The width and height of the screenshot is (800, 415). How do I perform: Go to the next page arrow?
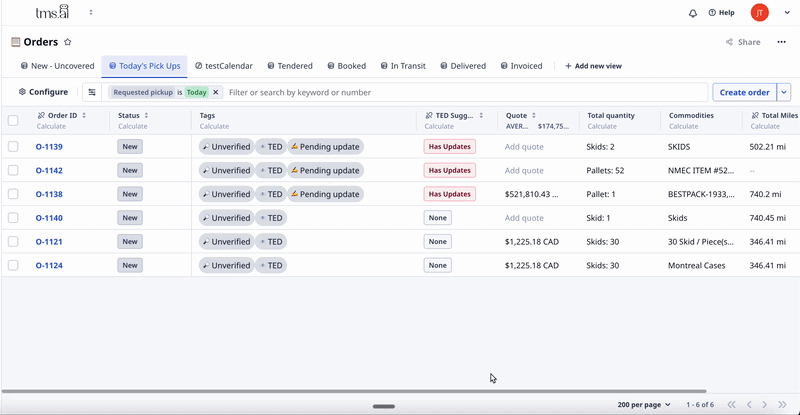pyautogui.click(x=764, y=404)
